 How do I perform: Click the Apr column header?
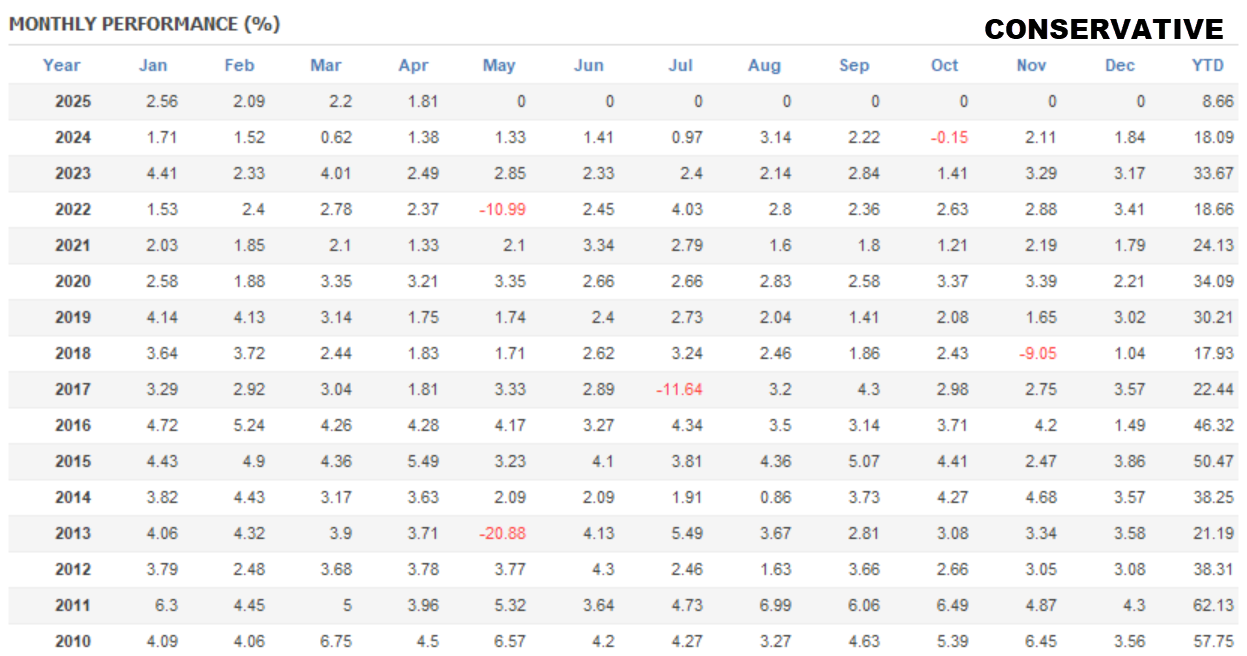pos(413,65)
